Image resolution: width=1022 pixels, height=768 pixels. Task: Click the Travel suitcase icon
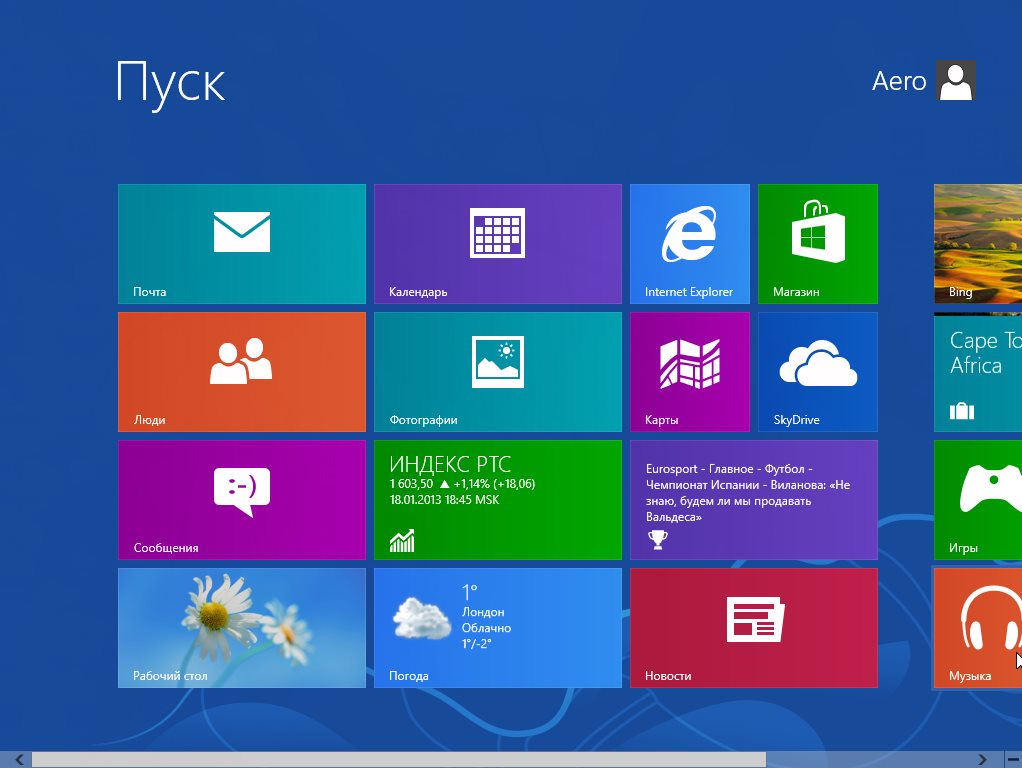coord(962,411)
